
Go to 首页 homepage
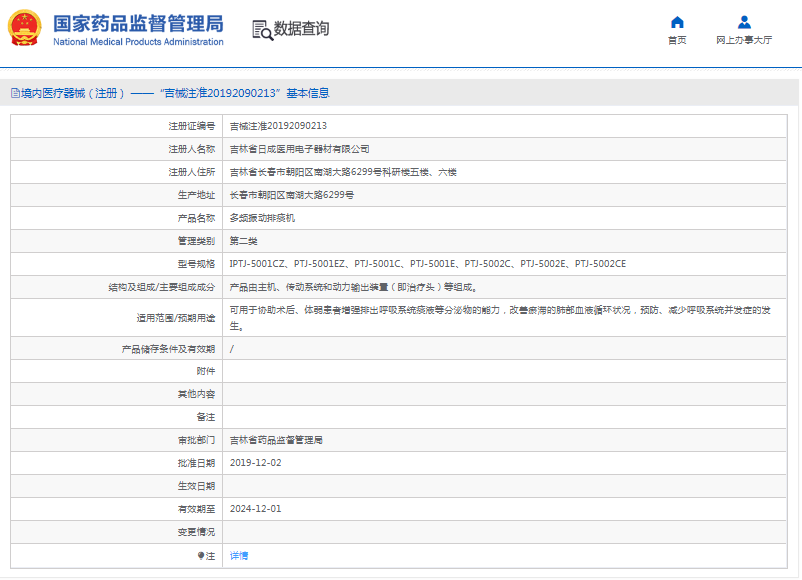679,40
